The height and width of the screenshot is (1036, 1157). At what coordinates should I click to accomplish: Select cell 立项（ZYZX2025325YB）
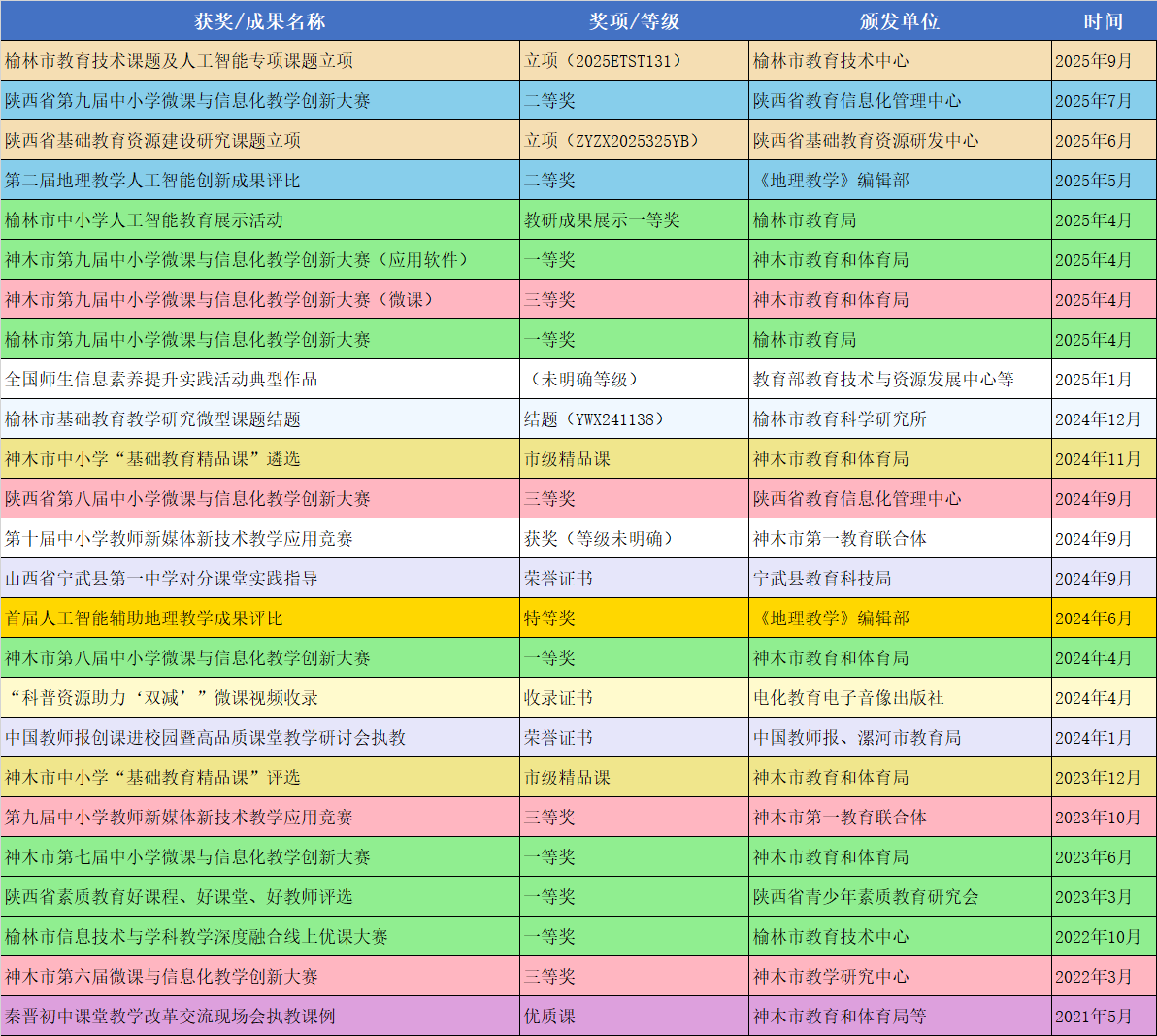pyautogui.click(x=634, y=140)
